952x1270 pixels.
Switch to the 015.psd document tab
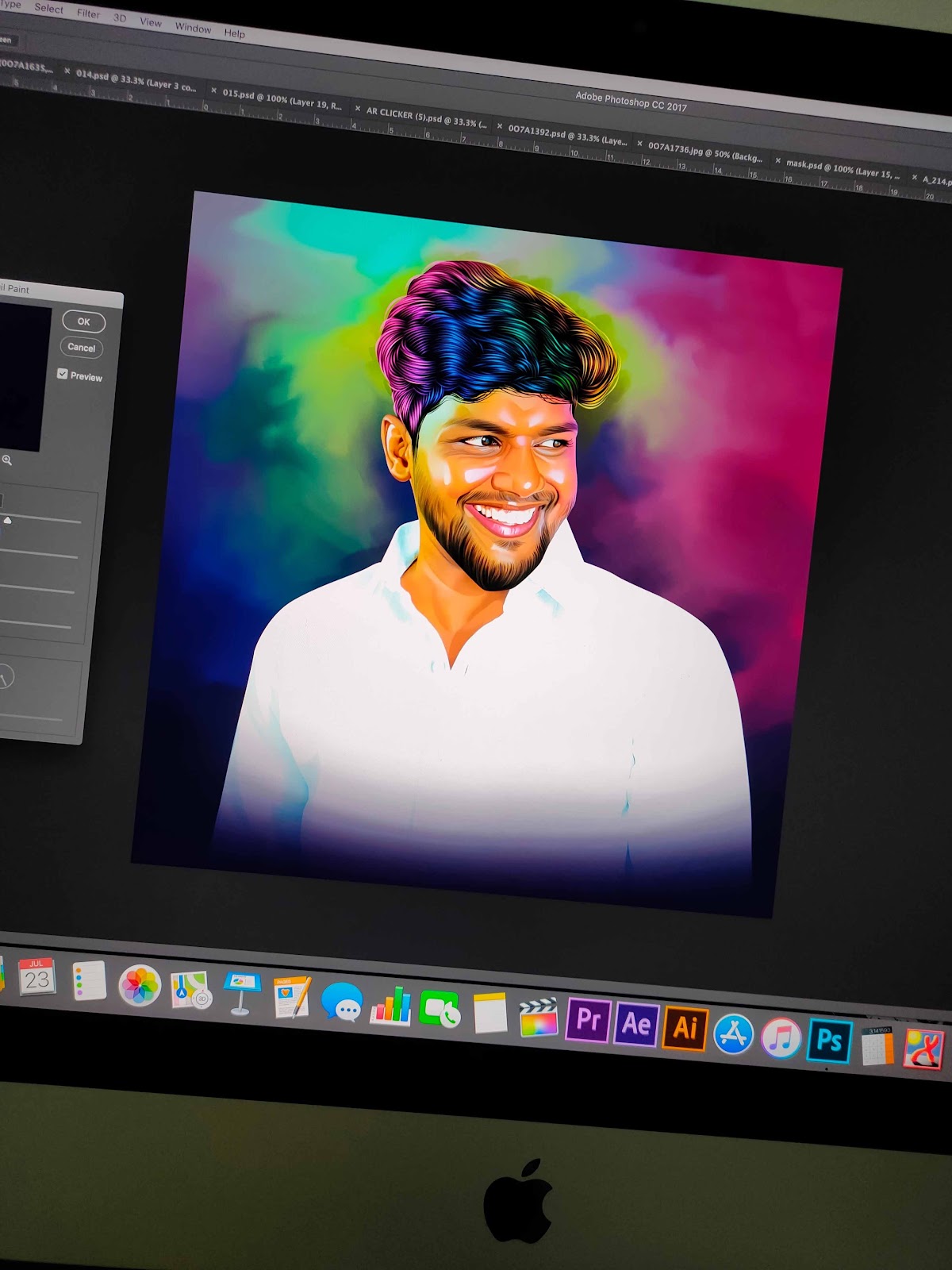click(x=282, y=98)
